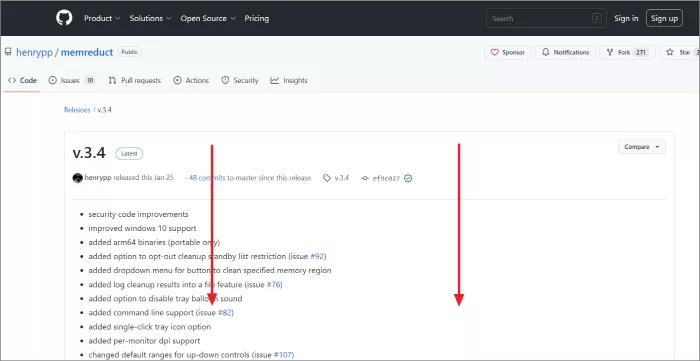Image resolution: width=700 pixels, height=361 pixels.
Task: Open the 48 commits link
Action: pos(207,178)
